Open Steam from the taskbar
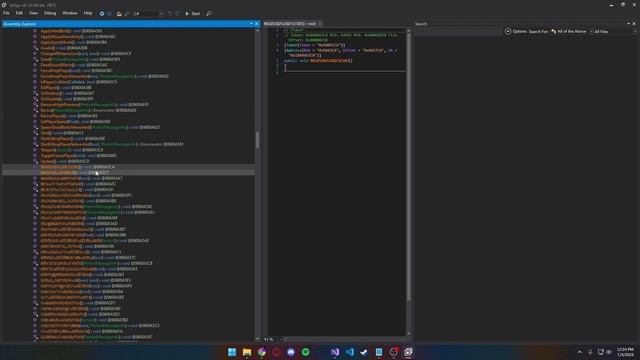The height and width of the screenshot is (360, 640). tap(364, 352)
